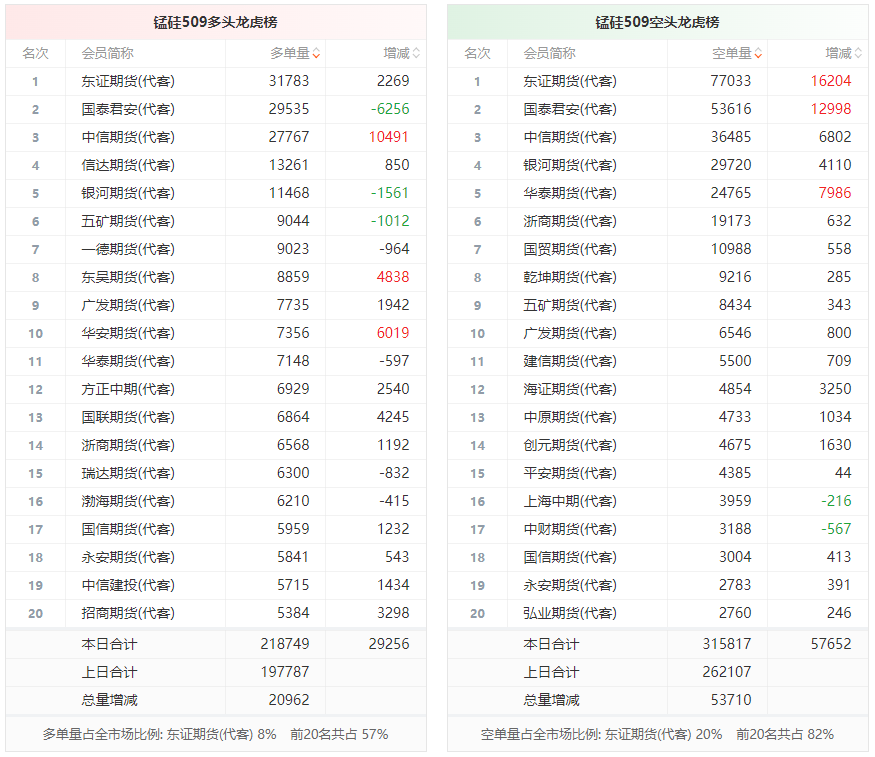Click long total value 218749
This screenshot has width=875, height=757.
coord(285,644)
